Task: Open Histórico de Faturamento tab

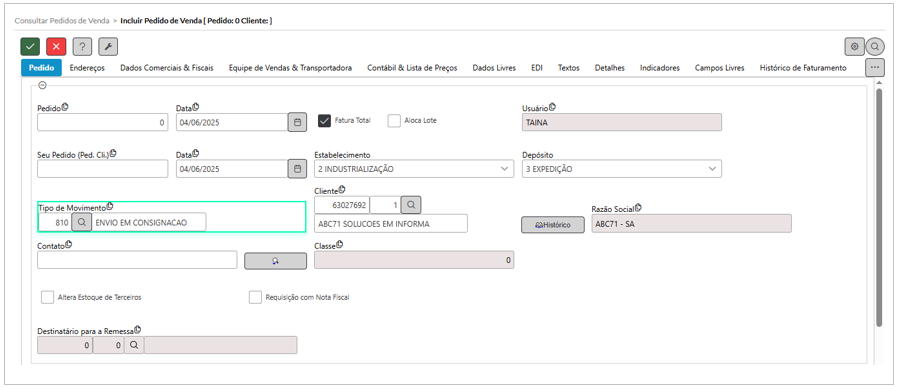Action: tap(803, 68)
